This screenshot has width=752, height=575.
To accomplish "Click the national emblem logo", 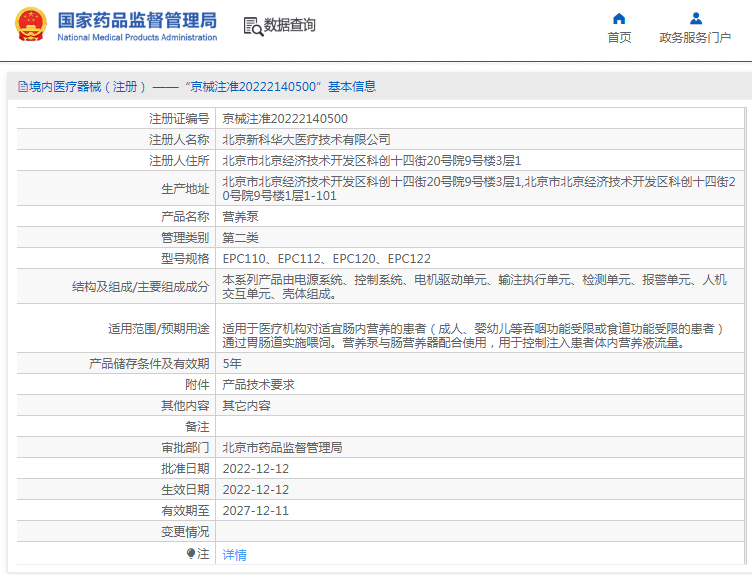I will [x=31, y=24].
